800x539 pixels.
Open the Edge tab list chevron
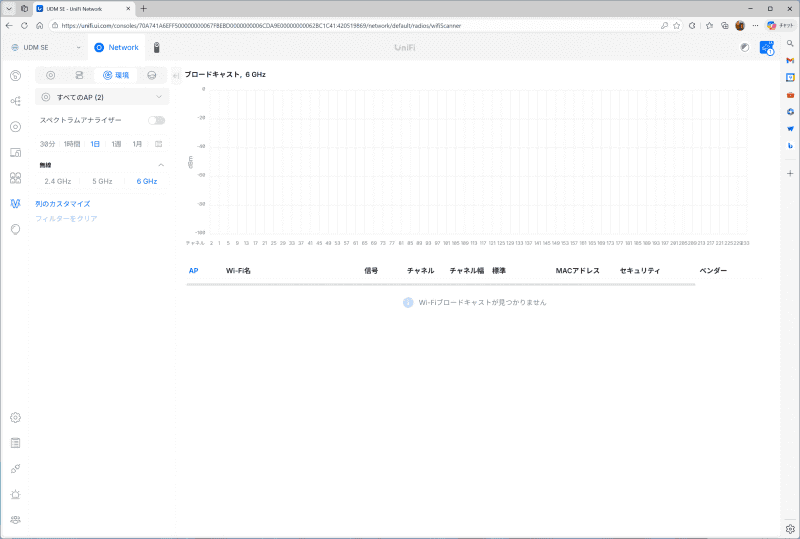pos(9,9)
